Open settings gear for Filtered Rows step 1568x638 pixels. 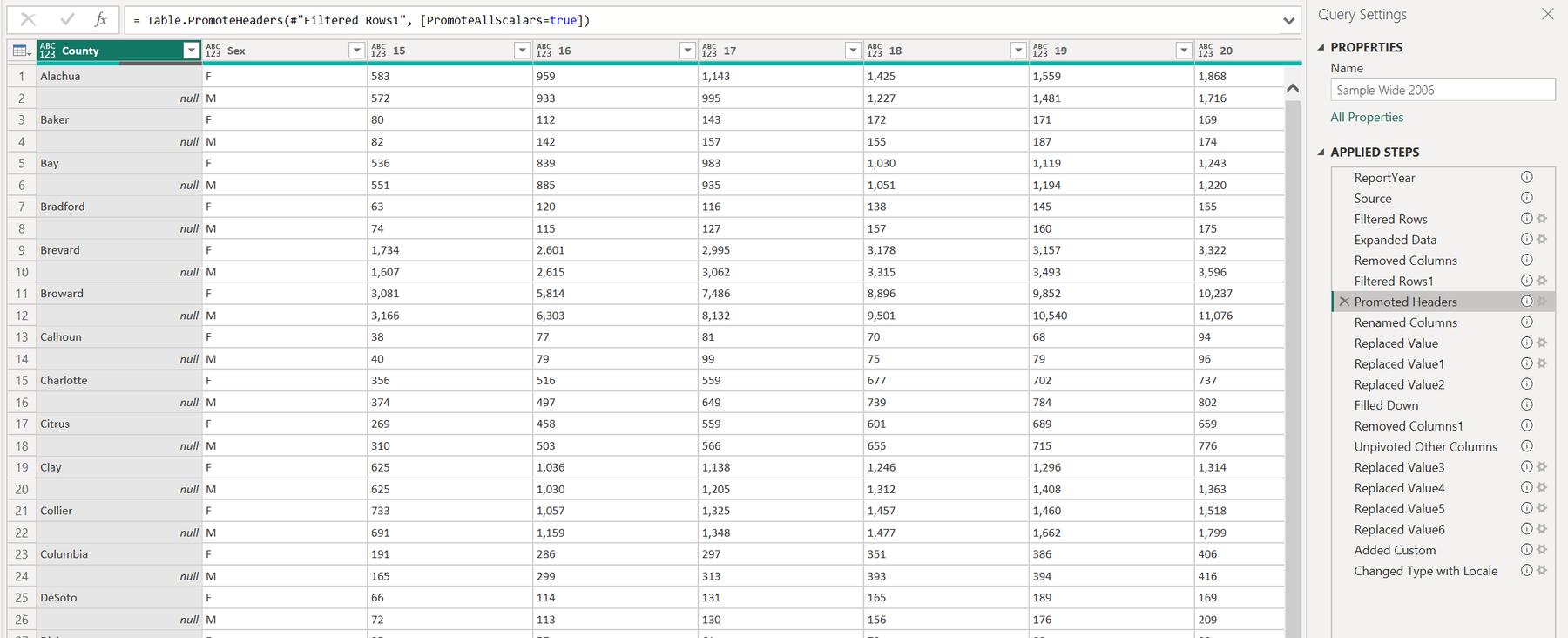pos(1542,219)
